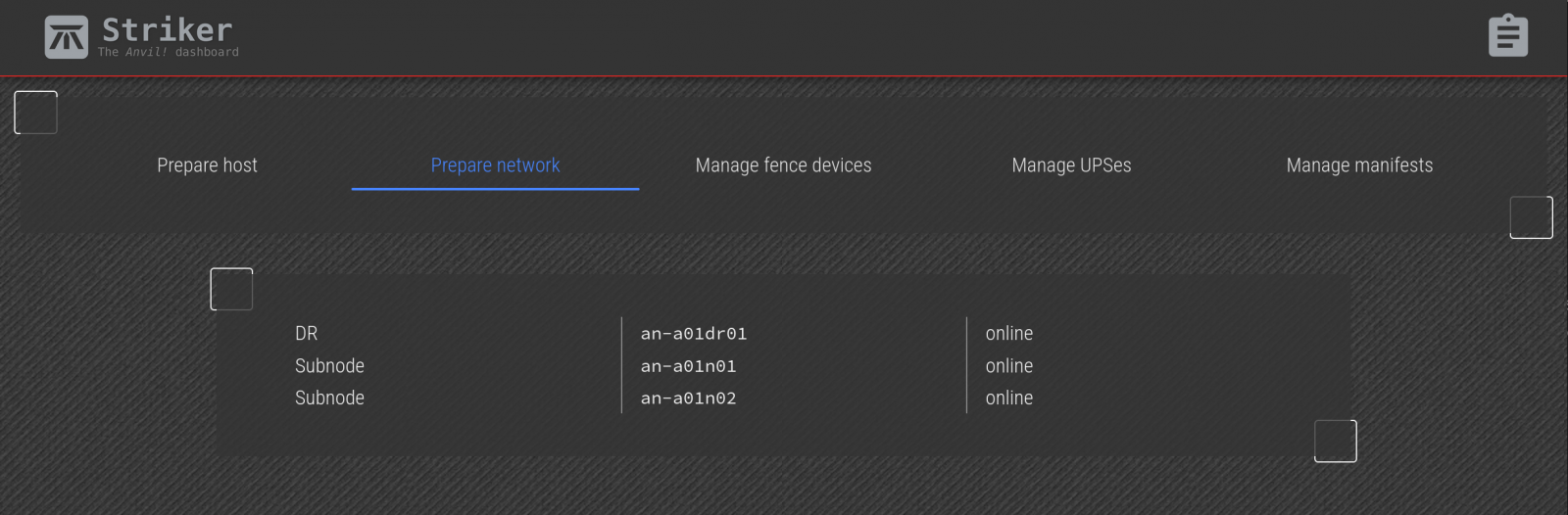
Task: Click online status of an-a01n01
Action: pos(1008,366)
